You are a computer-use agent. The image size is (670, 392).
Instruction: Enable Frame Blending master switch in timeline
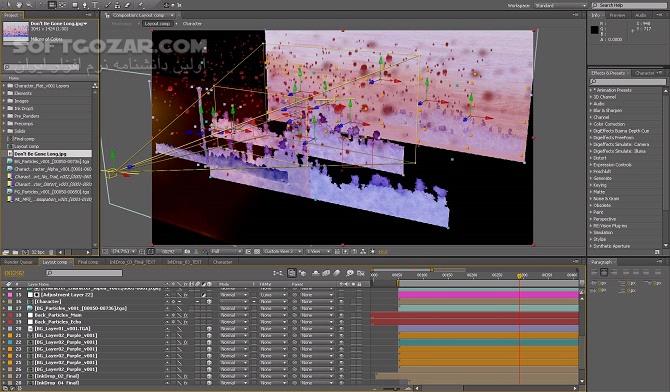(326, 273)
